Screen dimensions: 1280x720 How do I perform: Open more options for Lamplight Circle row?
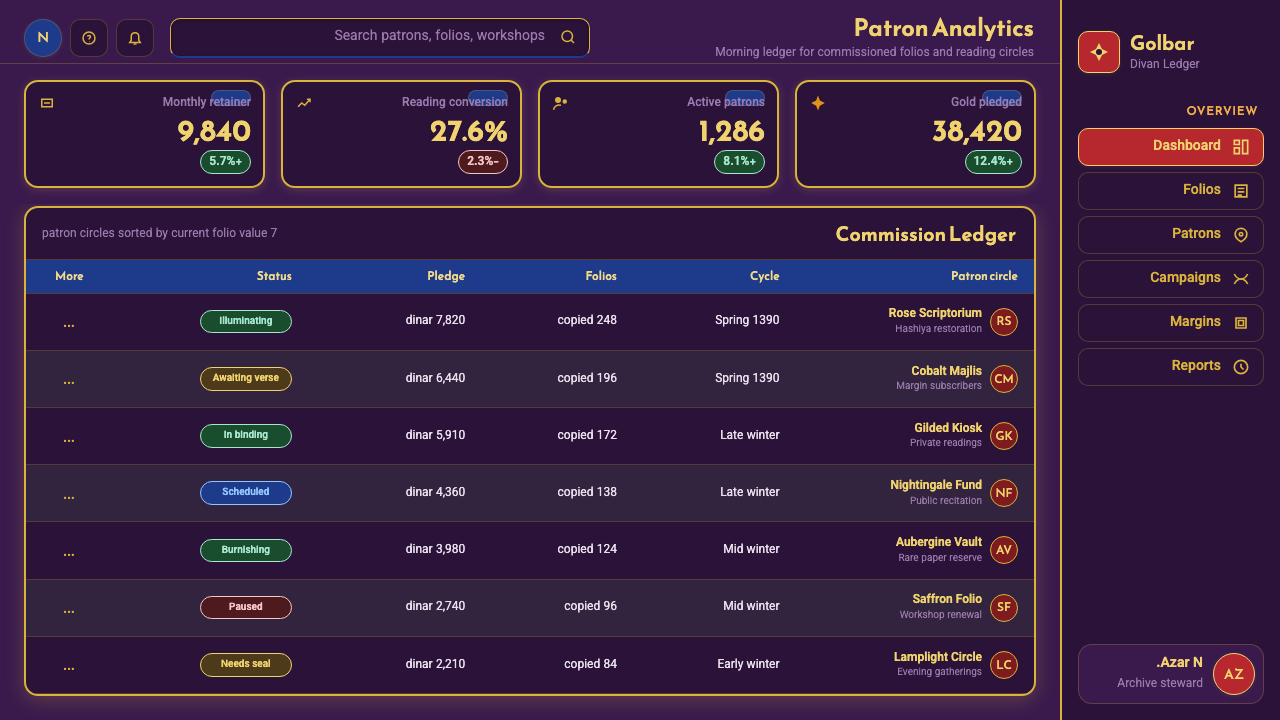[69, 665]
